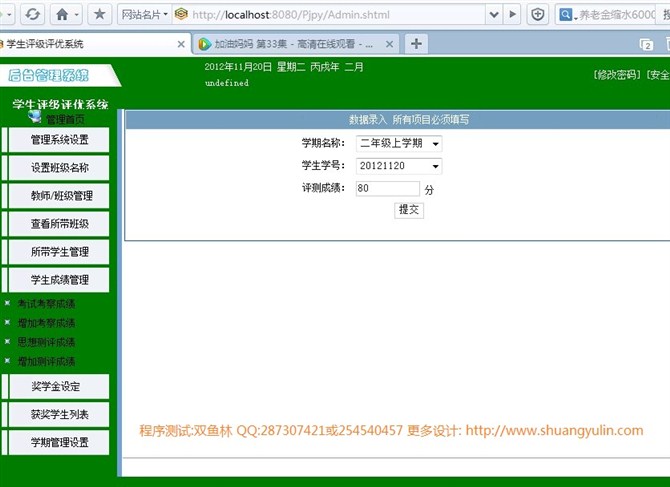The height and width of the screenshot is (487, 670).
Task: Collapse 学生成绩管理 menu
Action: 59,280
